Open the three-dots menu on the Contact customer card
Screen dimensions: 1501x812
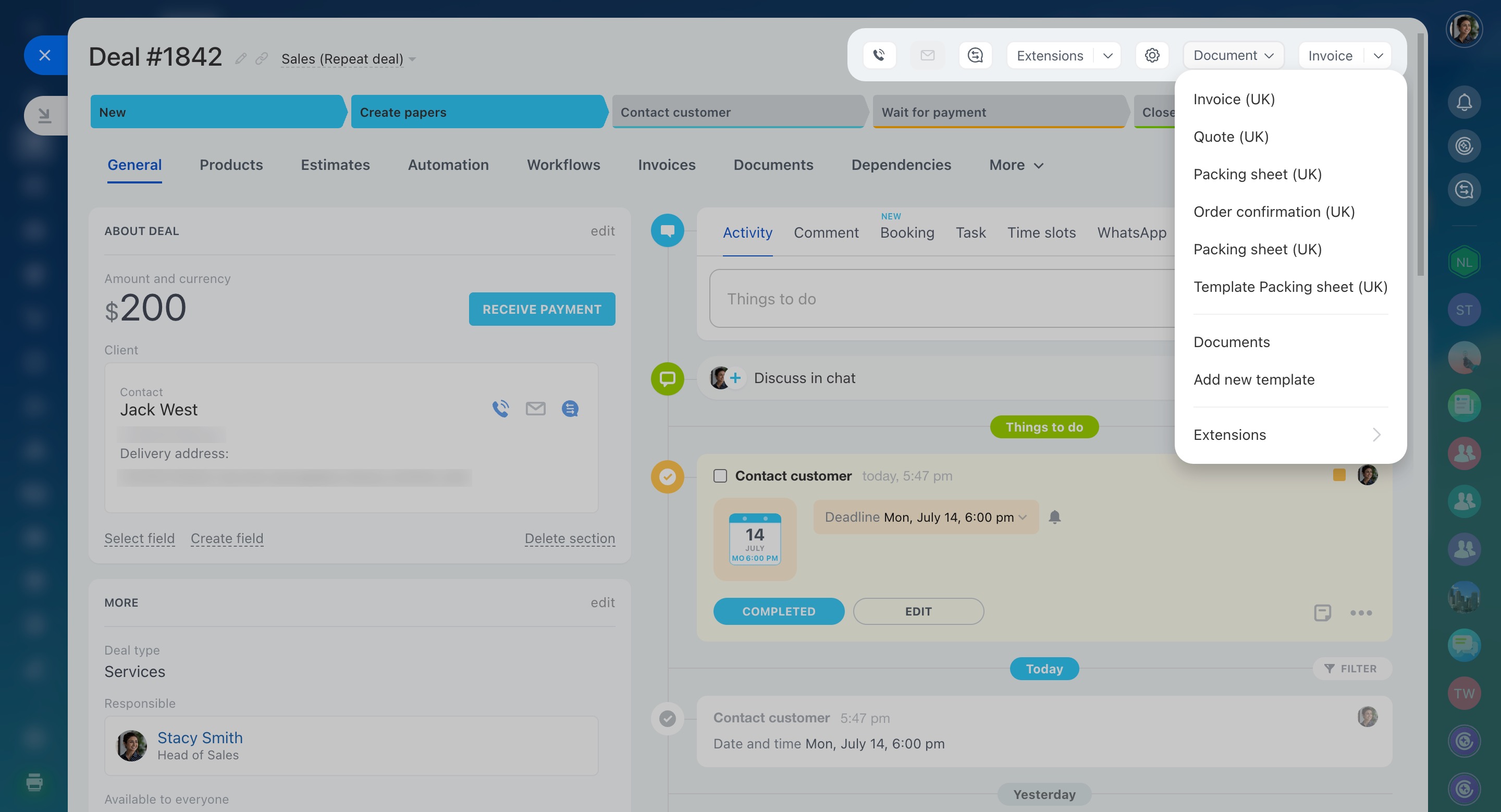click(1361, 612)
